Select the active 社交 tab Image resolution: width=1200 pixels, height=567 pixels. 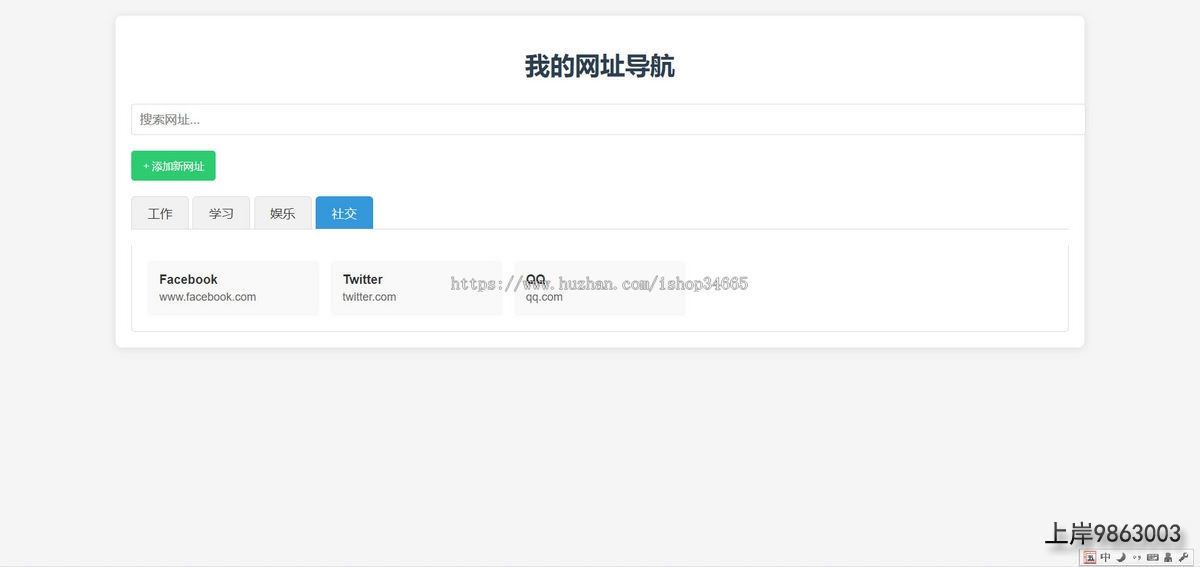pyautogui.click(x=344, y=213)
